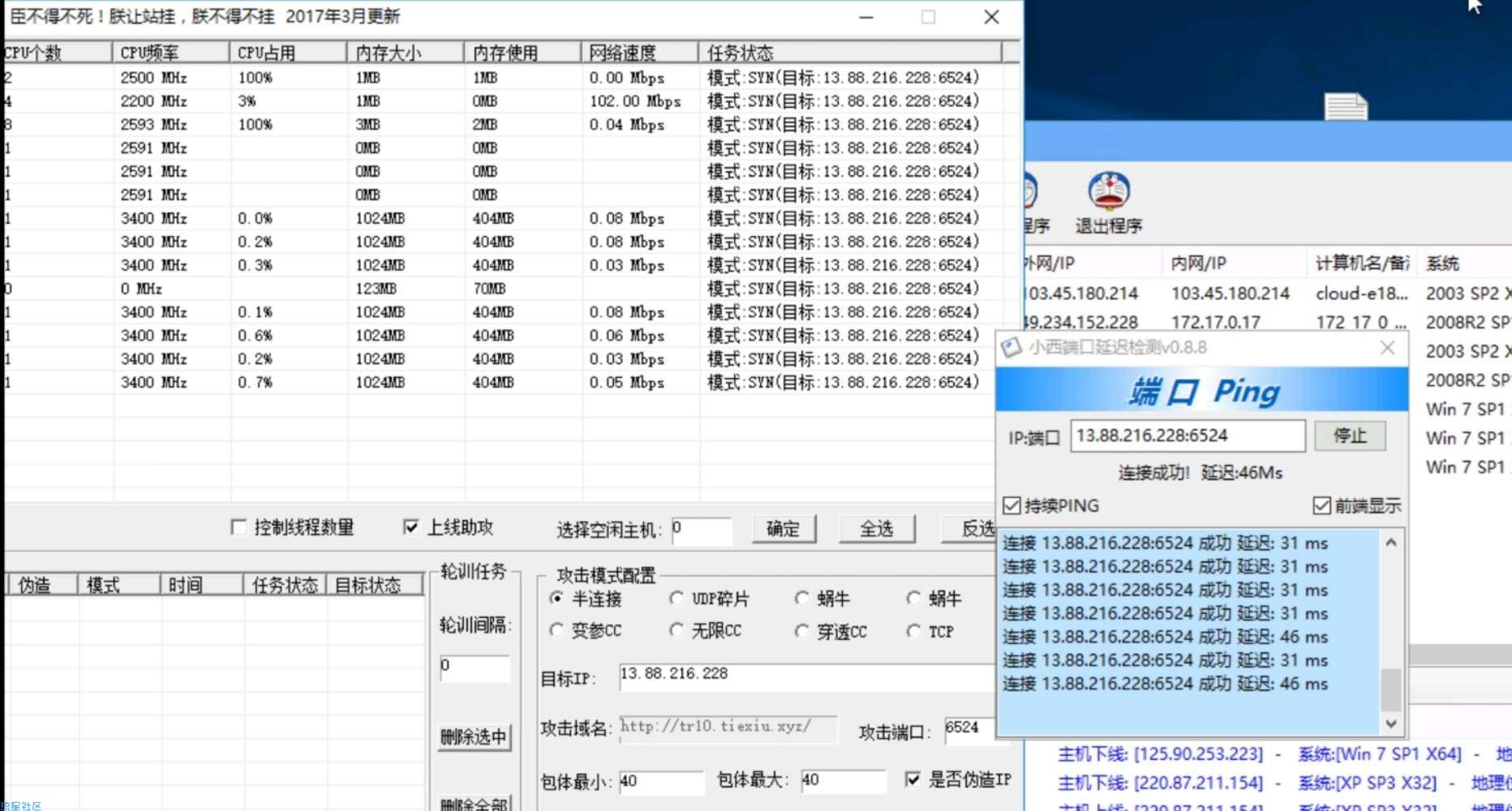Click the 系统 column header in back window
Screen dimensions: 1512x811
coord(1465,263)
